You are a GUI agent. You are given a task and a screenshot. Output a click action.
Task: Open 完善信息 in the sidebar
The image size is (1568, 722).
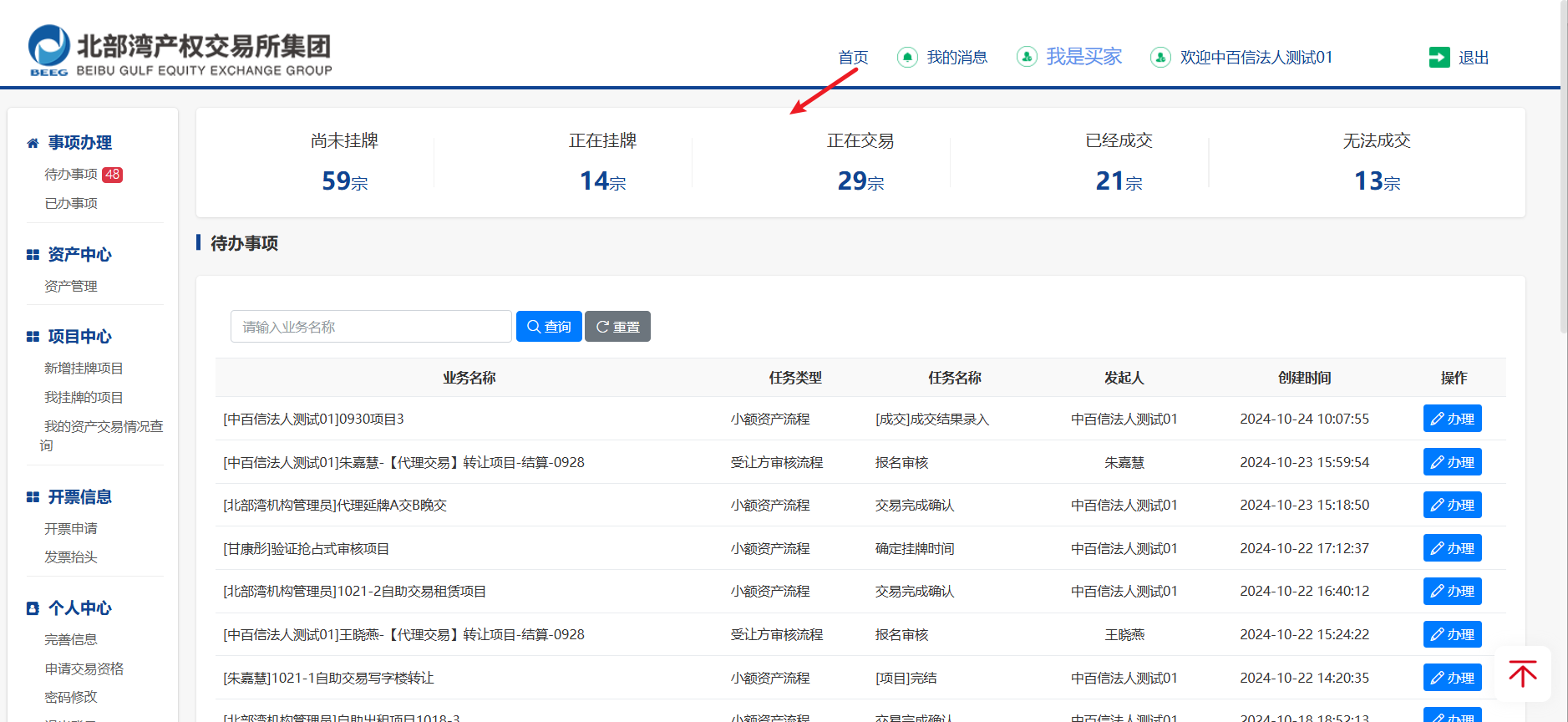(x=71, y=639)
